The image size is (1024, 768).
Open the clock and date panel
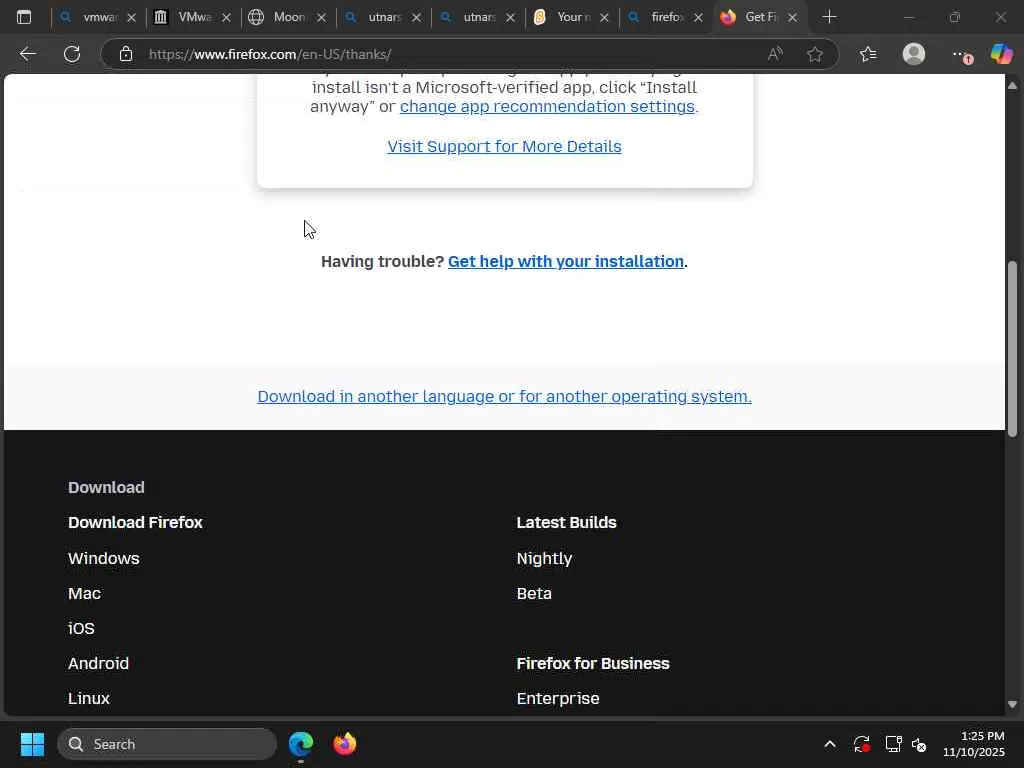(974, 744)
